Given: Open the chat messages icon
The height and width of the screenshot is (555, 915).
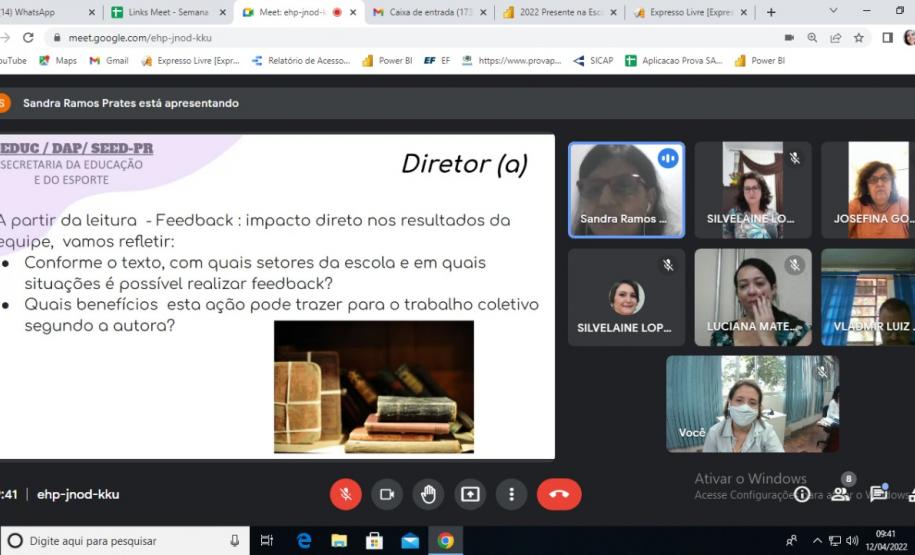Looking at the screenshot, I should [878, 494].
